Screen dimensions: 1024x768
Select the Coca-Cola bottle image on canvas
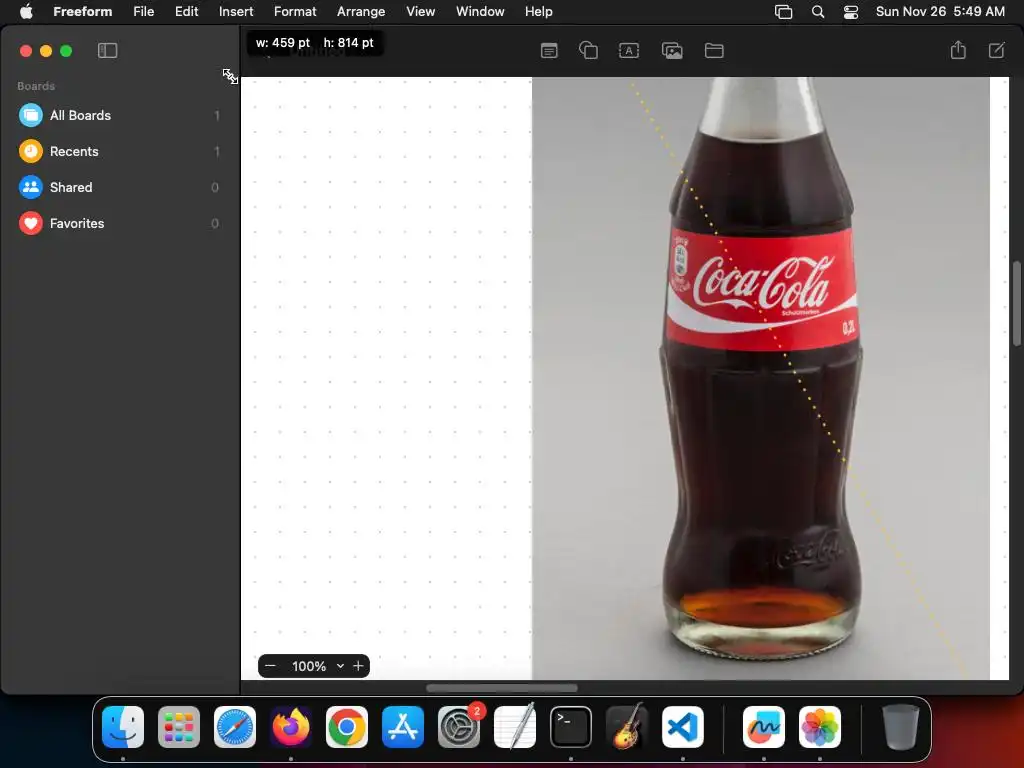[x=761, y=379]
